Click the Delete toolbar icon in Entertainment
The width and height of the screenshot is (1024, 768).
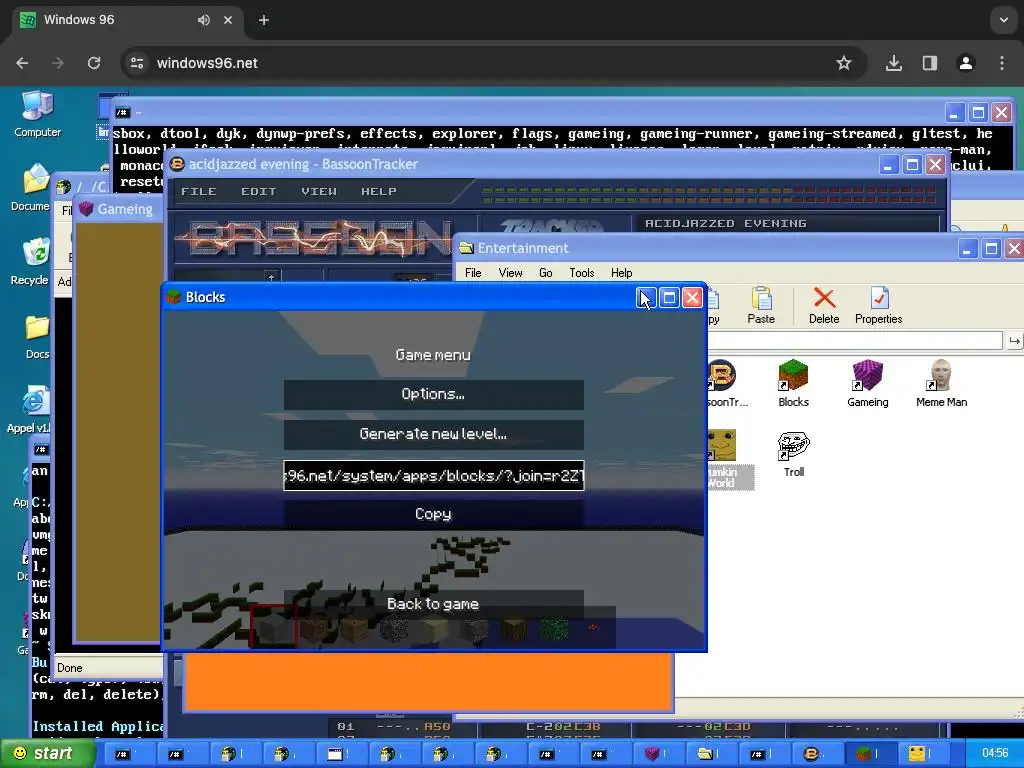click(824, 306)
